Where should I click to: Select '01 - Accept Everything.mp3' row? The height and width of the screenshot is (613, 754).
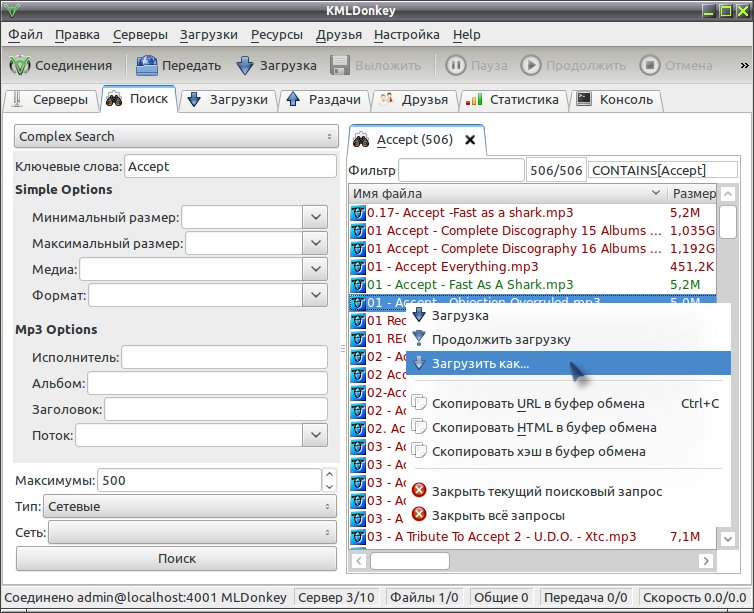pos(532,266)
